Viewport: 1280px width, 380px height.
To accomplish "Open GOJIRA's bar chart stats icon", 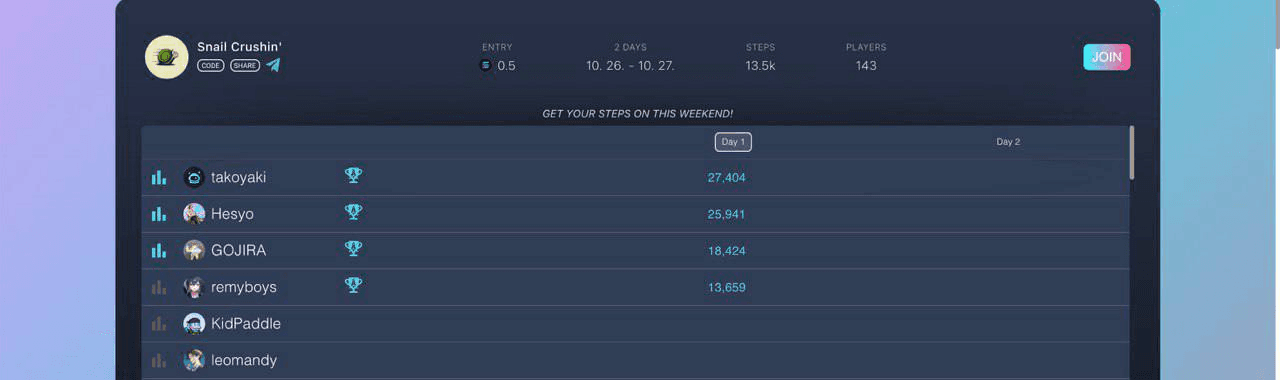I will click(158, 250).
